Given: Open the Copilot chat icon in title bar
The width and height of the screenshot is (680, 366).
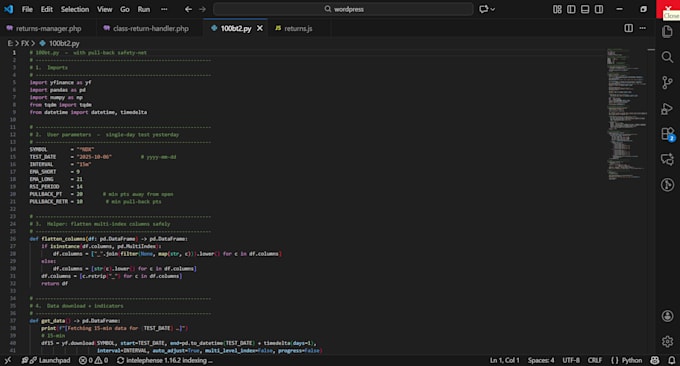Looking at the screenshot, I should [484, 9].
